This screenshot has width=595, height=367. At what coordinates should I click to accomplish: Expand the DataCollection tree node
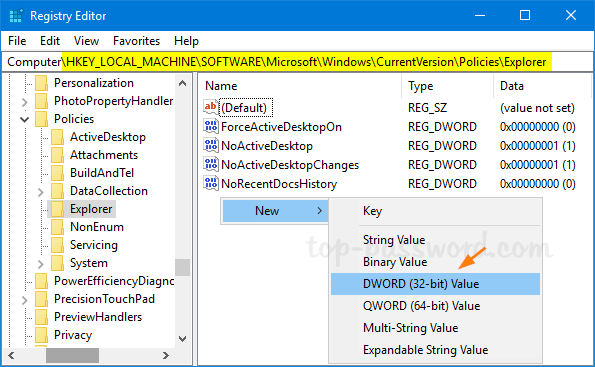tap(41, 192)
